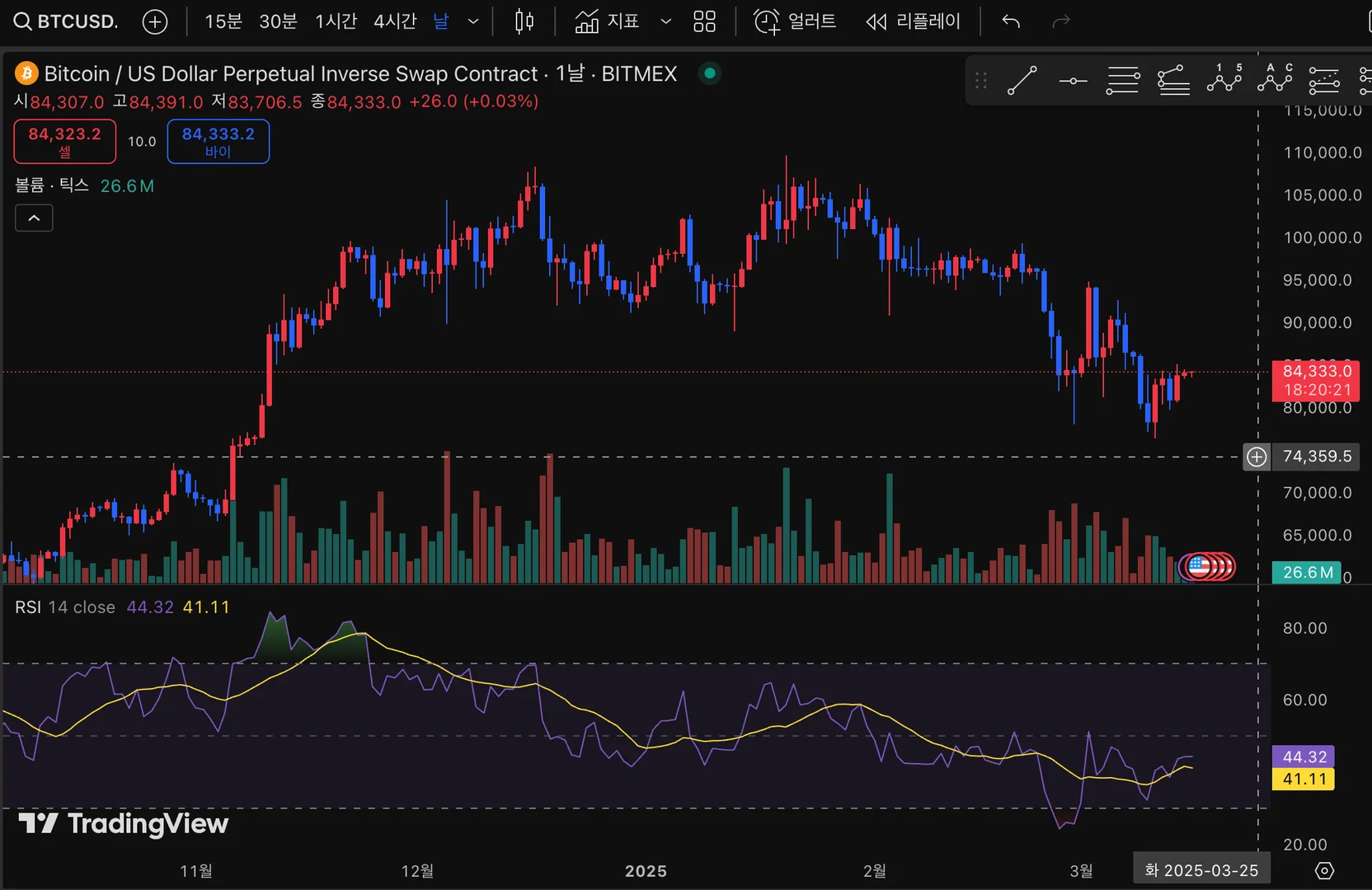Switch to the 4시간 timeframe

(x=395, y=21)
